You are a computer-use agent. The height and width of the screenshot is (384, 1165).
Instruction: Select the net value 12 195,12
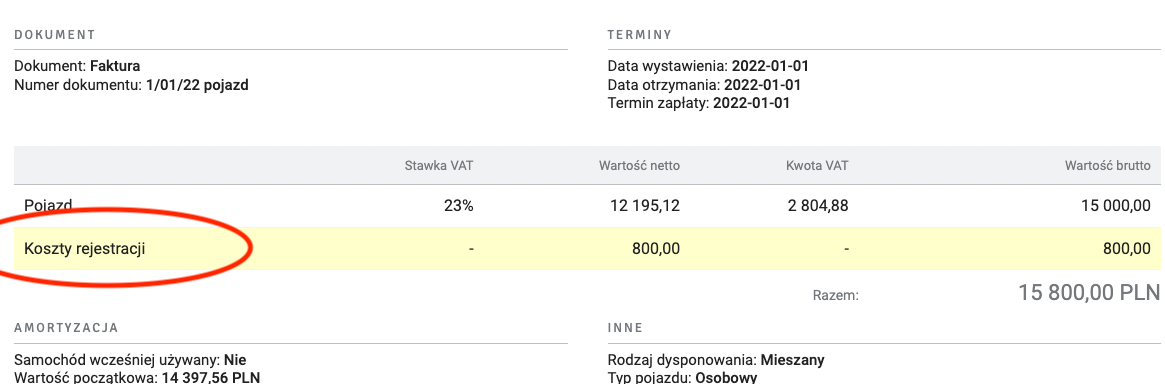coord(643,206)
